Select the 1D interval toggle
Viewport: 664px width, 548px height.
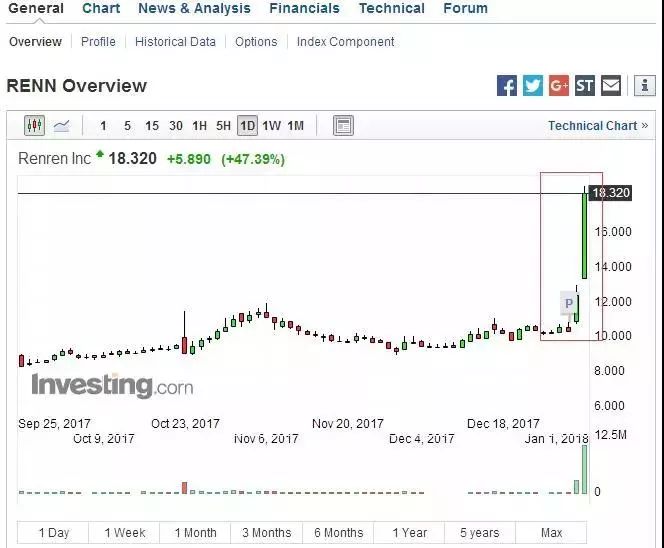[x=247, y=126]
